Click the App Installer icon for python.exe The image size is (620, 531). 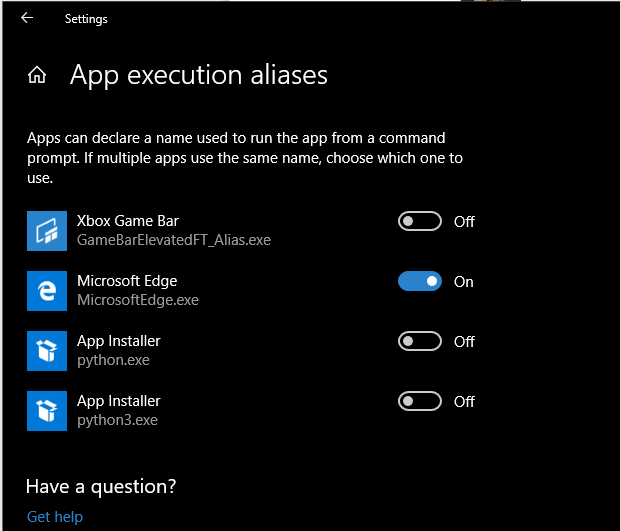pyautogui.click(x=47, y=351)
